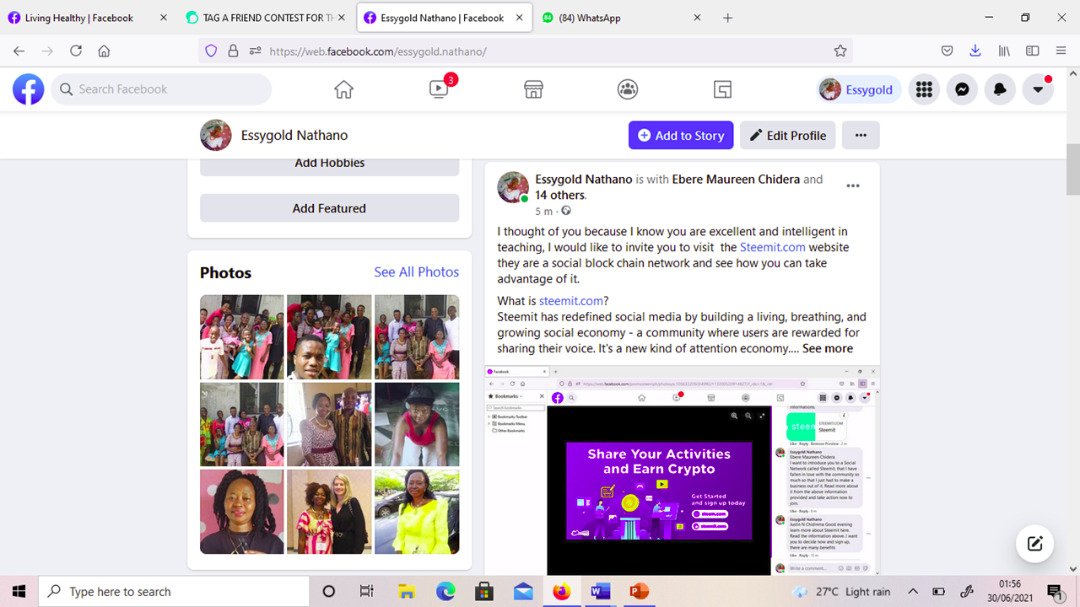This screenshot has height=607, width=1080.
Task: Open the Groups icon
Action: point(627,90)
